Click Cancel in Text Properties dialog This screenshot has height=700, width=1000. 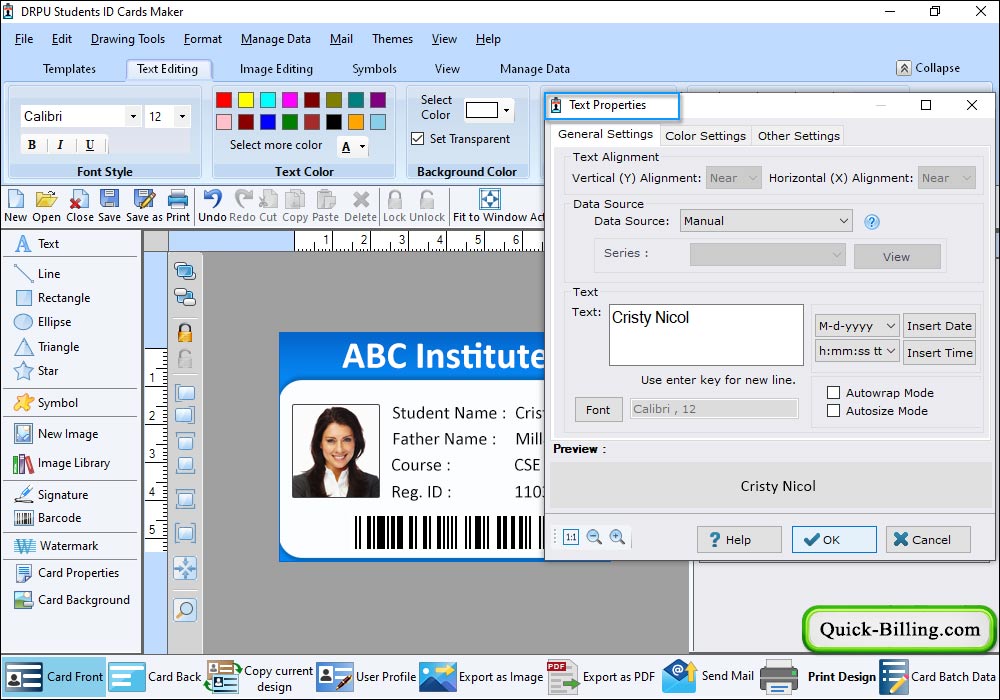tap(928, 539)
